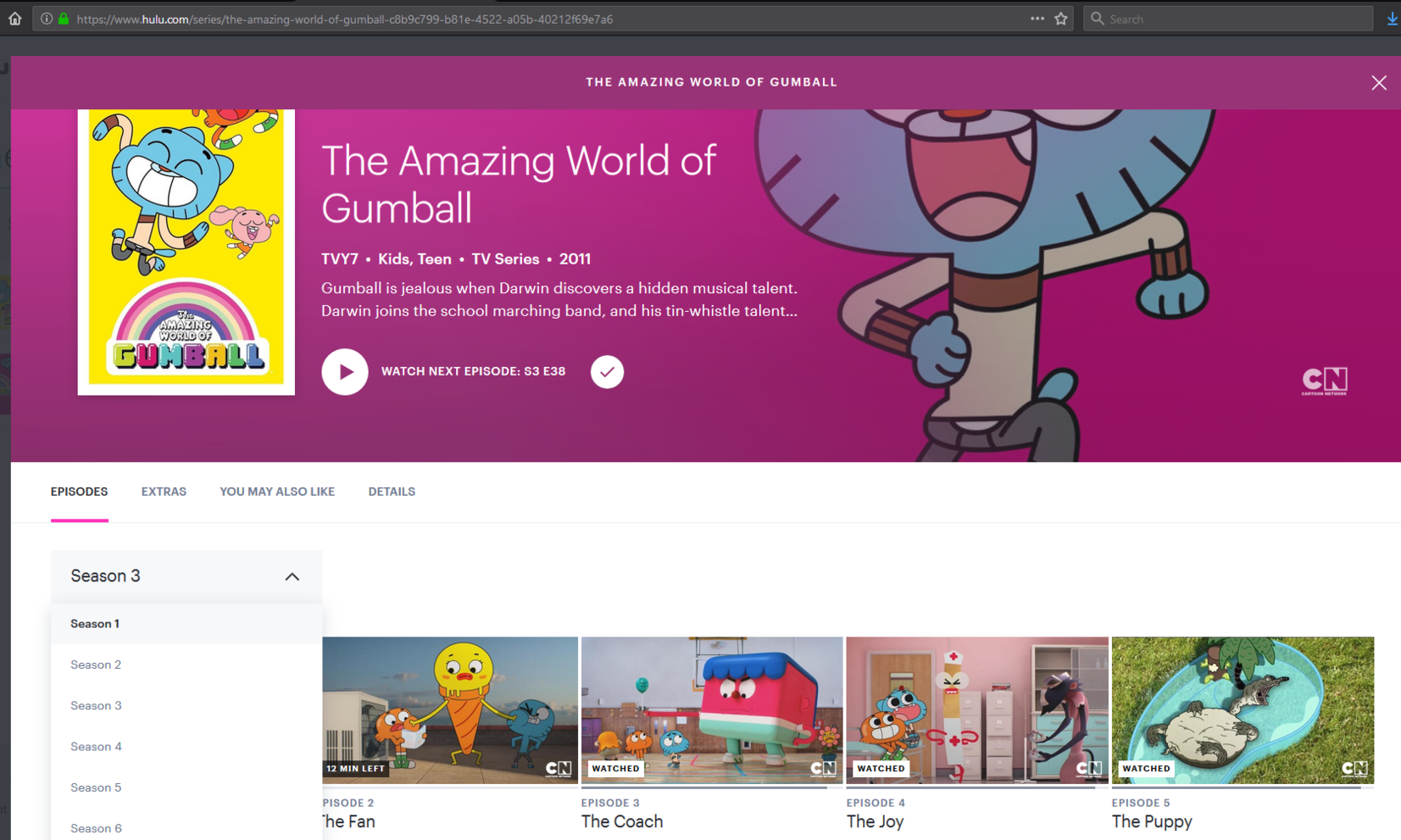This screenshot has height=840, width=1401.
Task: Open The Puppy episode thumbnail
Action: [1242, 710]
